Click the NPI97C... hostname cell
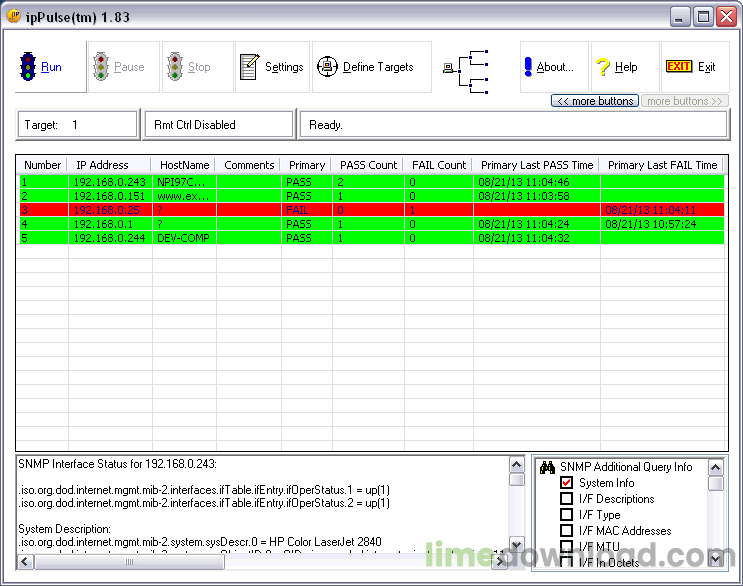743x586 pixels. tap(184, 182)
